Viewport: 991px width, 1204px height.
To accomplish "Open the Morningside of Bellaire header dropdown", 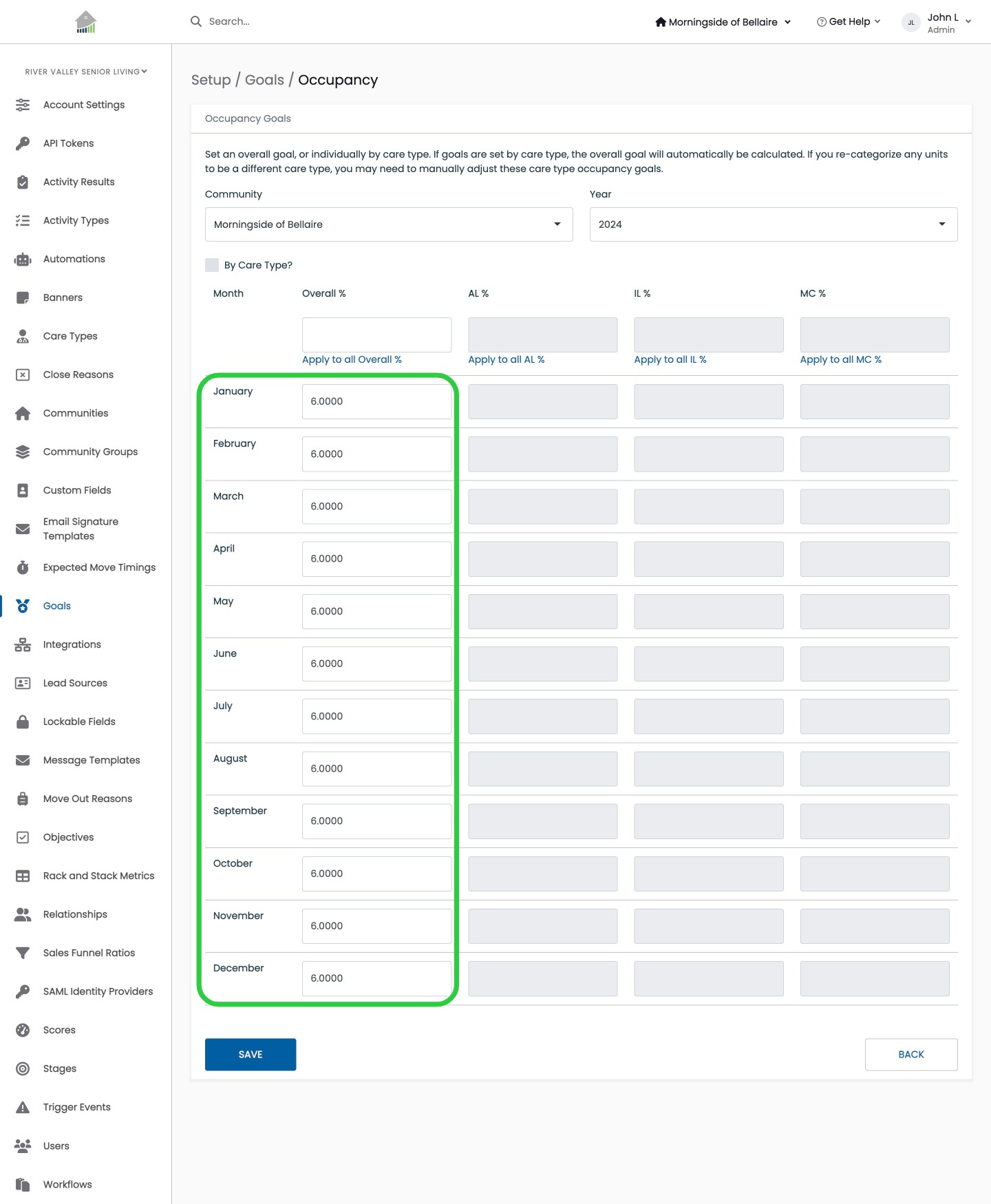I will click(723, 22).
